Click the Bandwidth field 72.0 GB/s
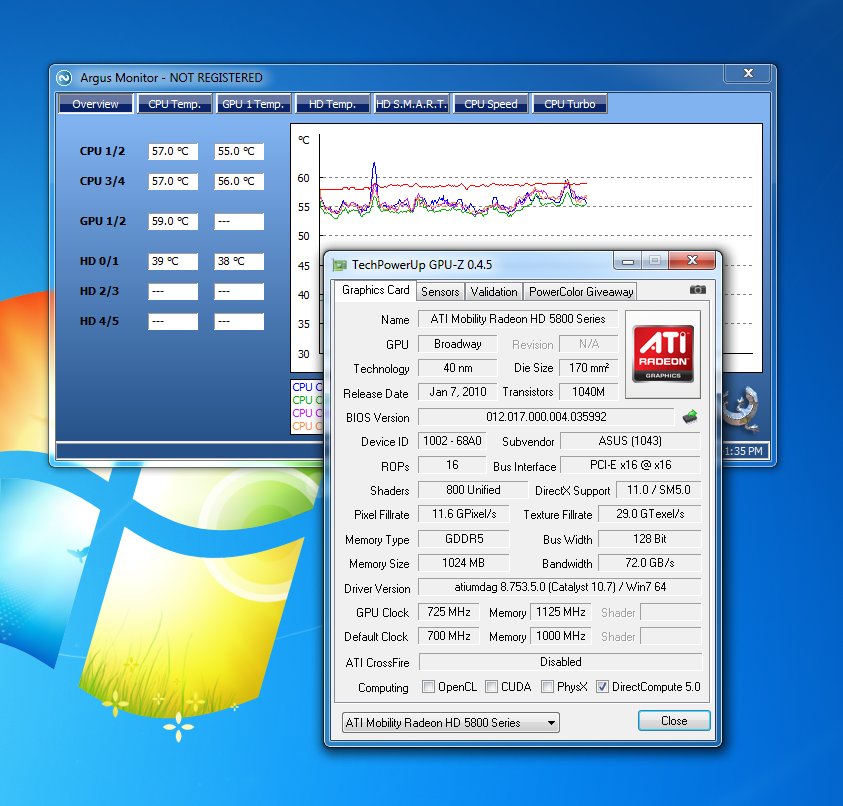The width and height of the screenshot is (843, 806). click(649, 563)
